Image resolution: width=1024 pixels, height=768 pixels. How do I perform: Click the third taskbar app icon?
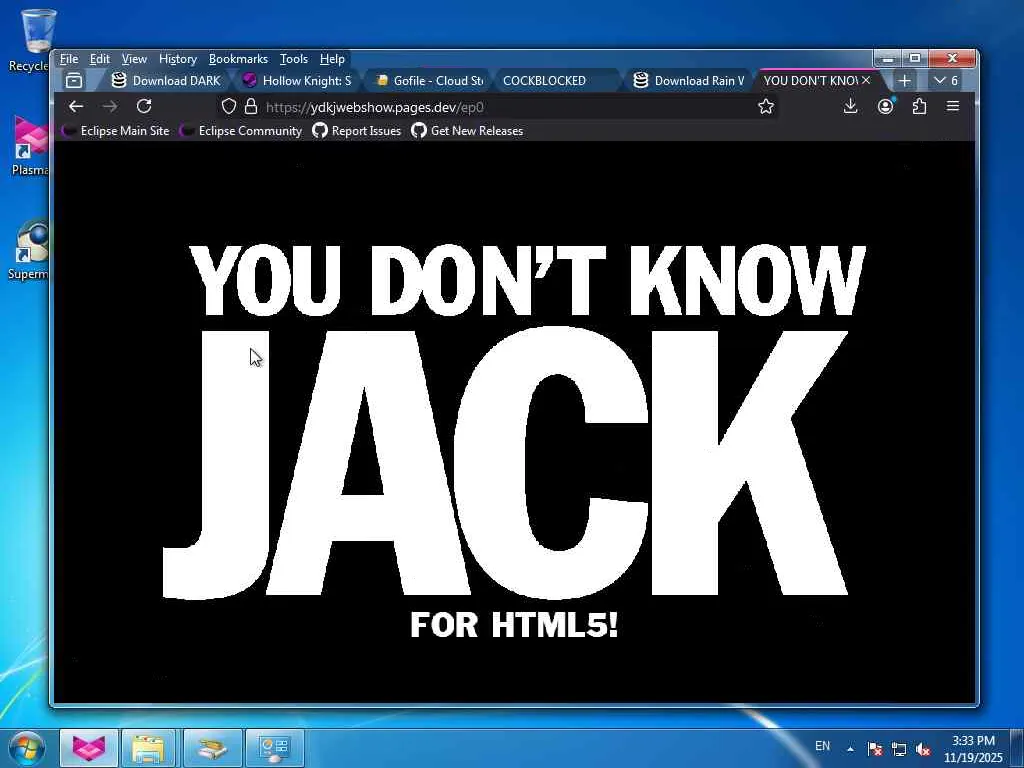coord(212,748)
